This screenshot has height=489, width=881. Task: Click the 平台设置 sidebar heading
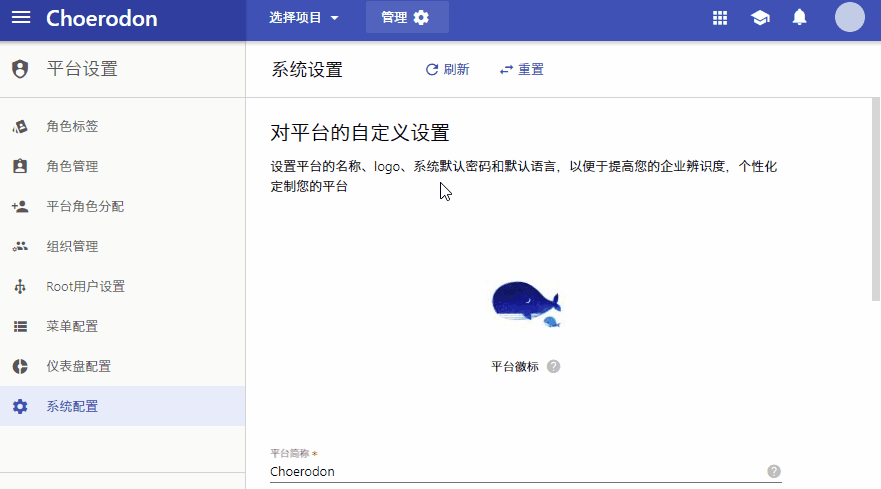coord(82,69)
